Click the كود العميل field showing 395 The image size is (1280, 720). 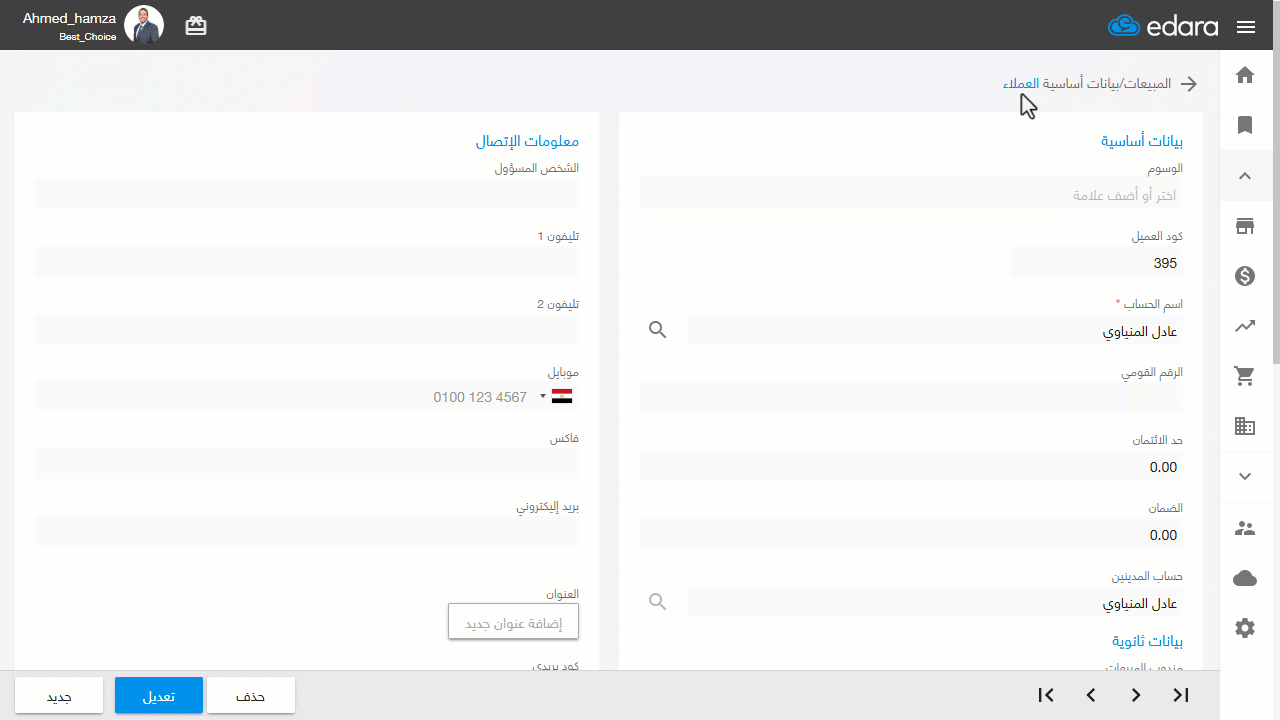[x=1097, y=262]
